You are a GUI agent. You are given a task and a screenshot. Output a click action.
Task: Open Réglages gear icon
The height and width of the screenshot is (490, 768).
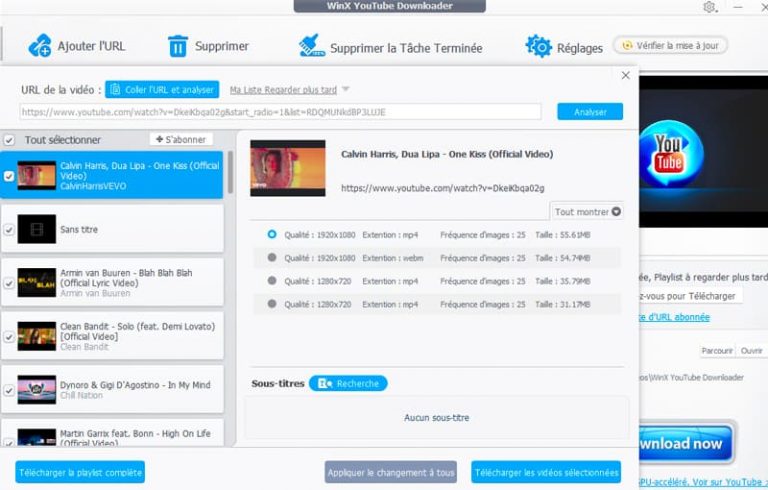pyautogui.click(x=539, y=46)
